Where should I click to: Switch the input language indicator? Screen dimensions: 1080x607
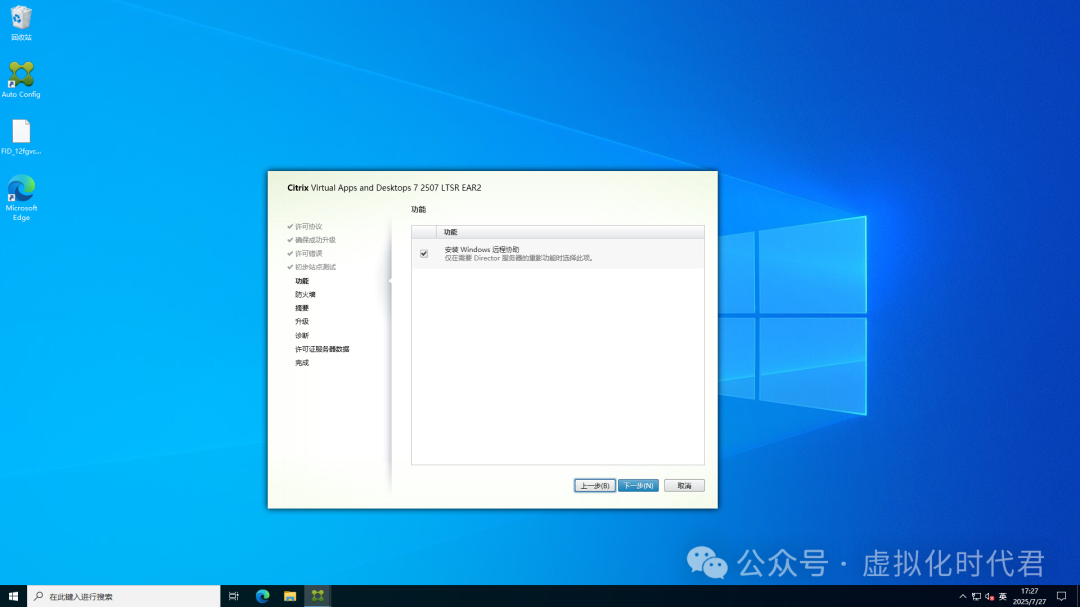tap(1003, 597)
